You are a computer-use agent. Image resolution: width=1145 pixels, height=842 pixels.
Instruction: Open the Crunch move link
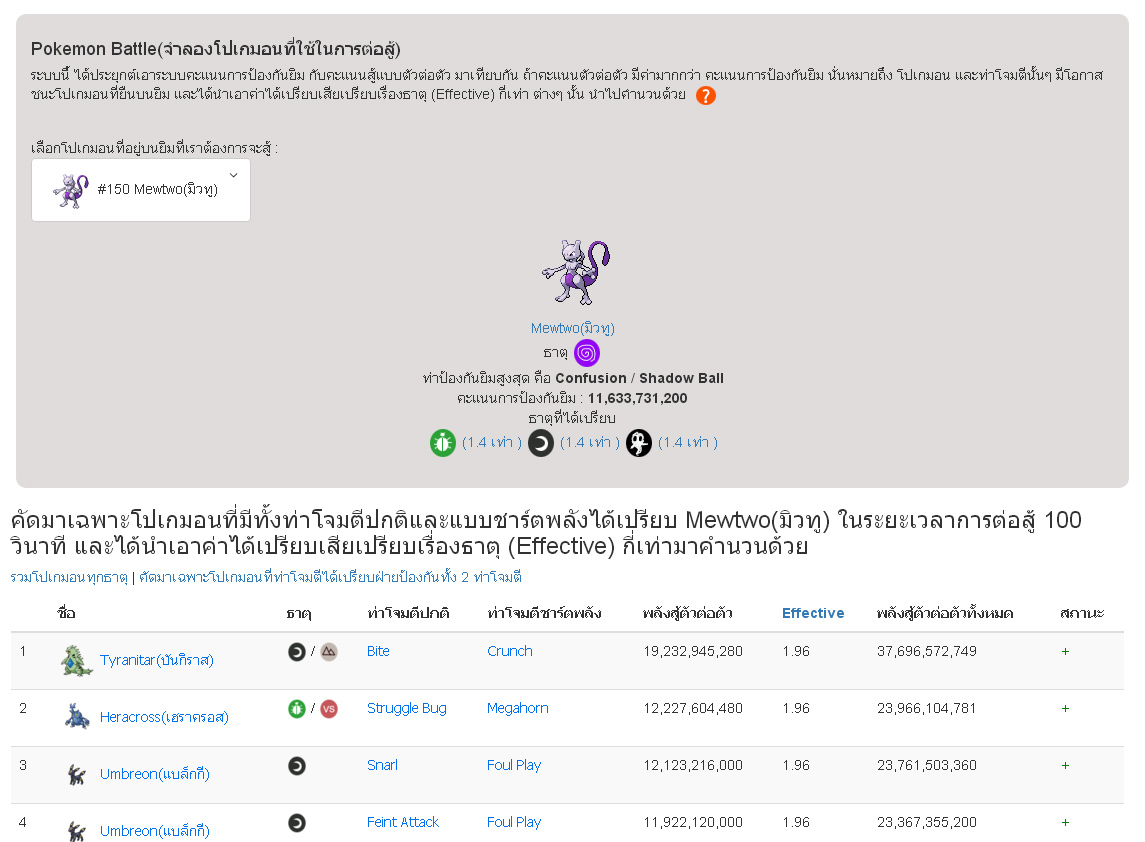click(510, 651)
